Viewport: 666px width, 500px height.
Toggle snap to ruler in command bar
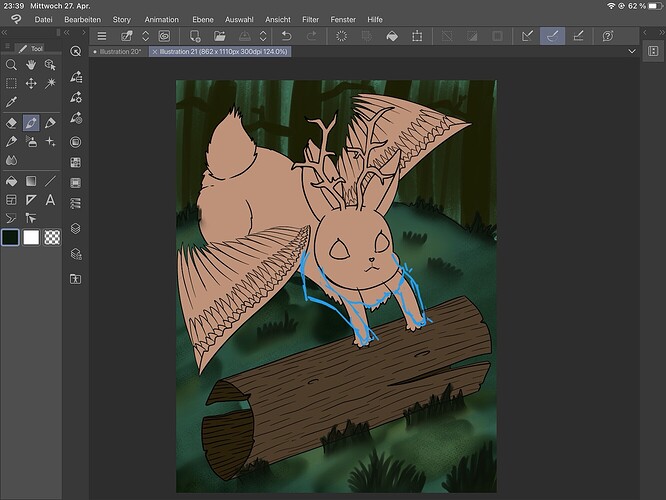coord(529,36)
